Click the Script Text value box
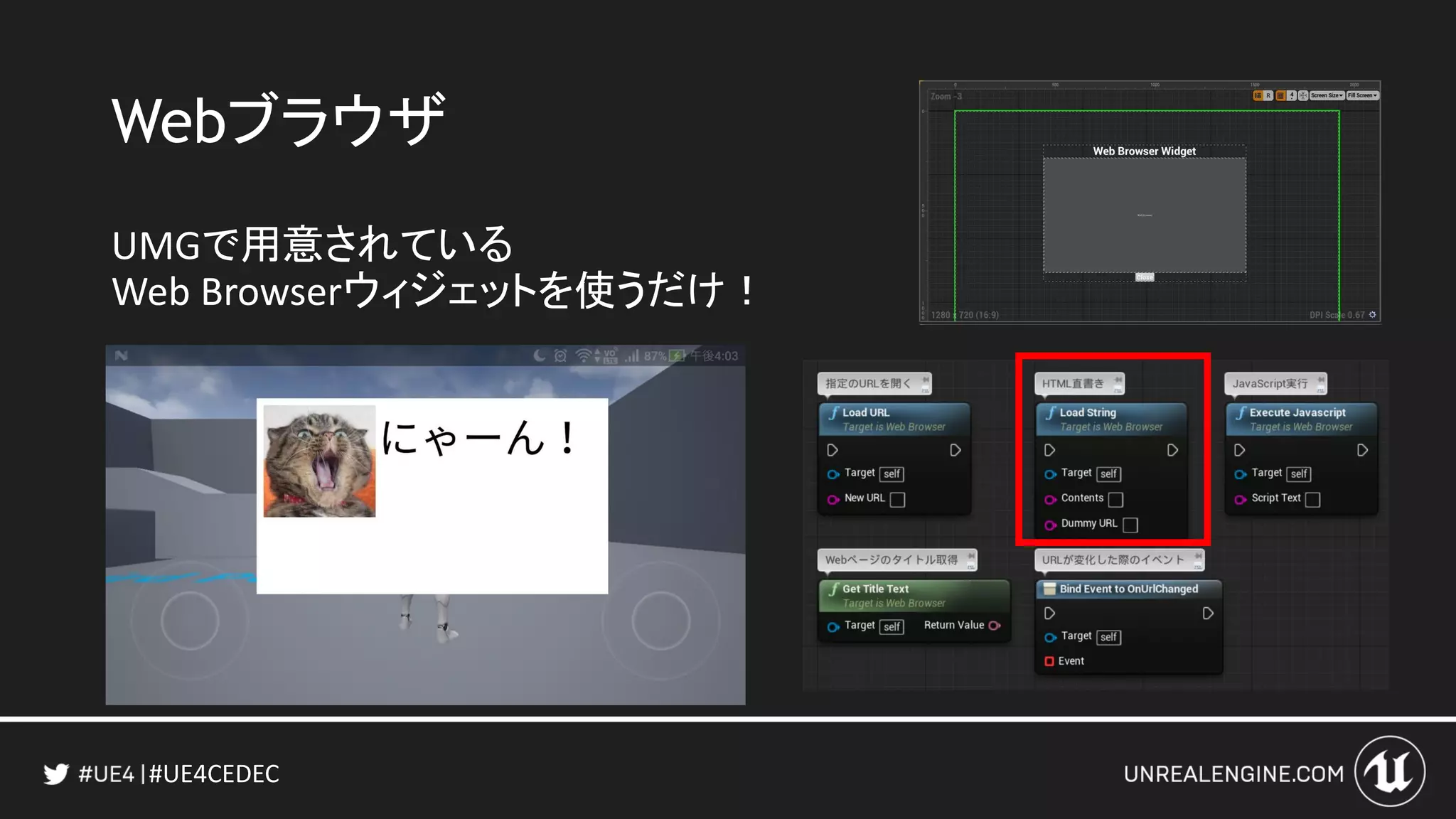This screenshot has width=1456, height=819. (1313, 500)
